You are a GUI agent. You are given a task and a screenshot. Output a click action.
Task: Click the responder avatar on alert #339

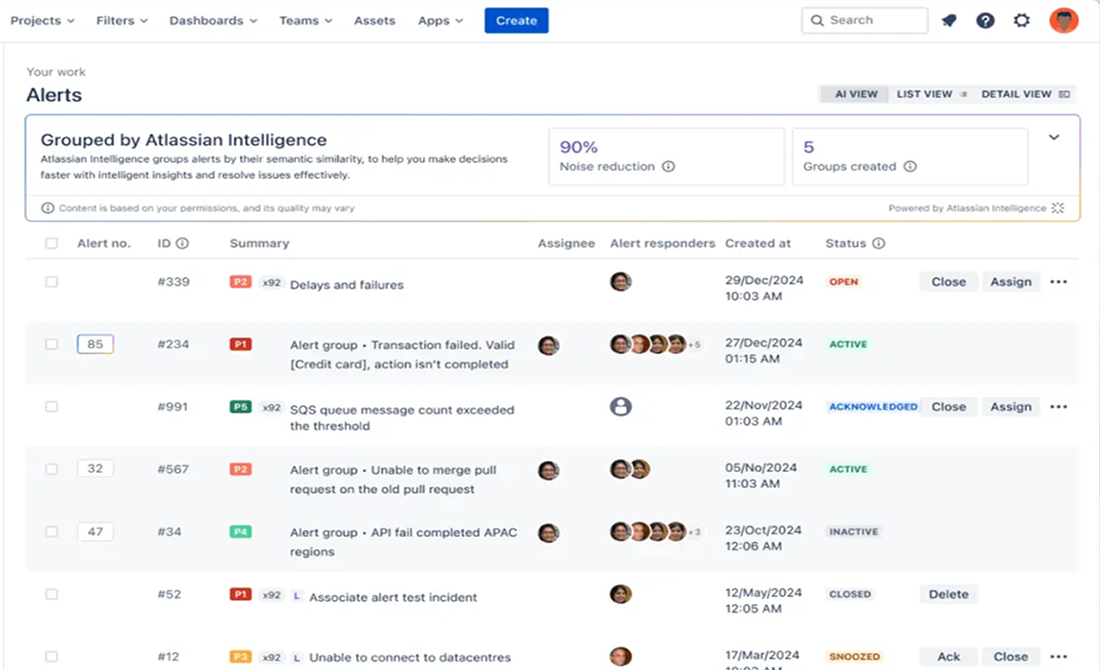621,282
